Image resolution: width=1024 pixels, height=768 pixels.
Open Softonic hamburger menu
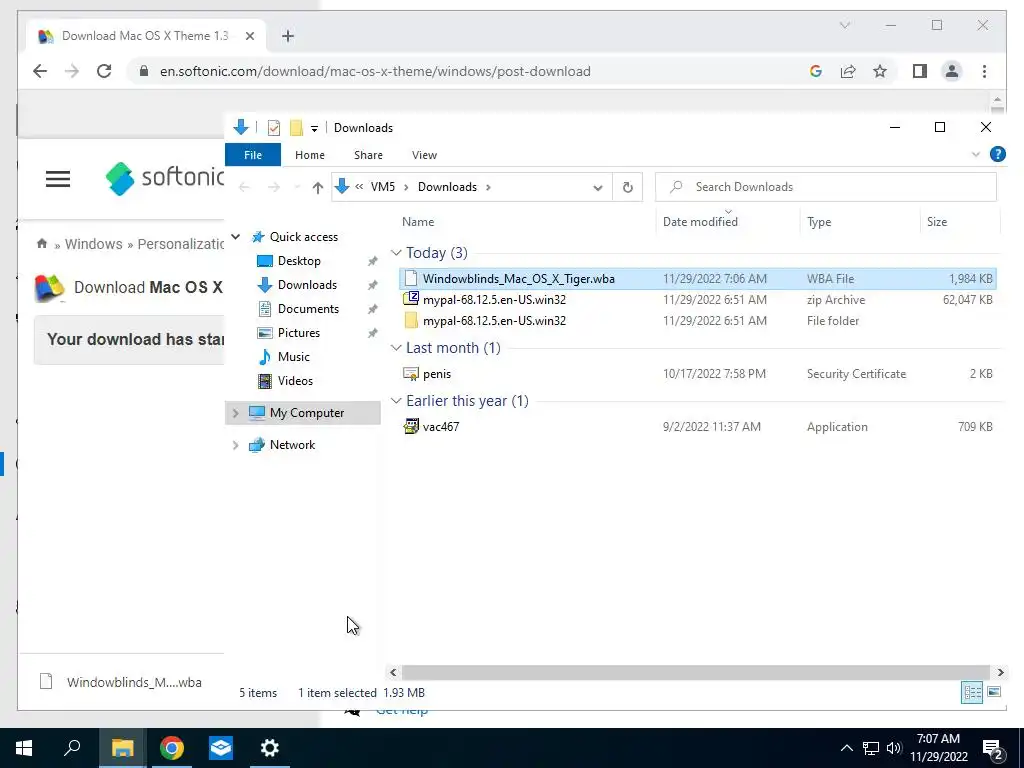57,179
